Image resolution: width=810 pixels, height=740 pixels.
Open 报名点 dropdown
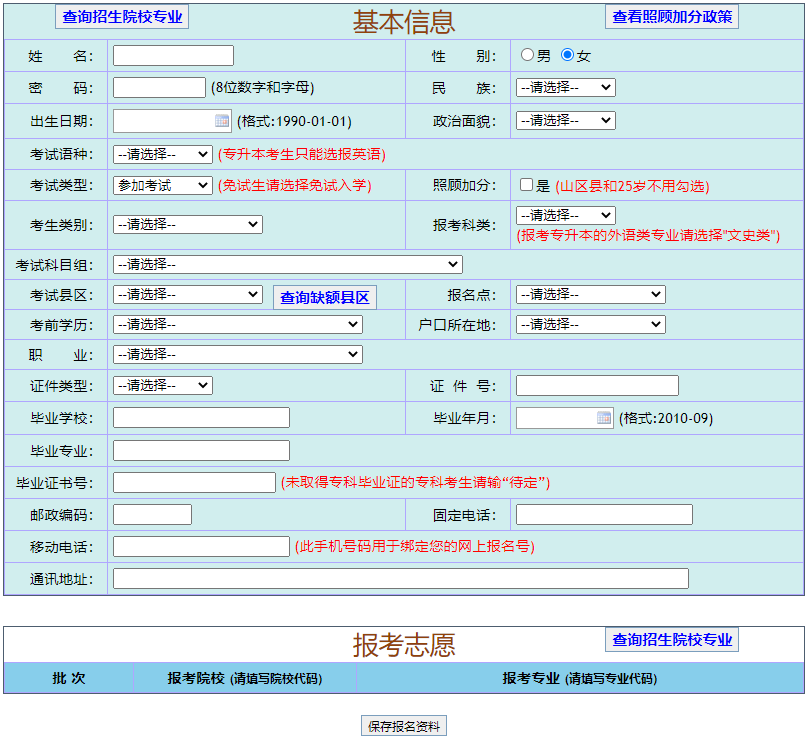[590, 295]
